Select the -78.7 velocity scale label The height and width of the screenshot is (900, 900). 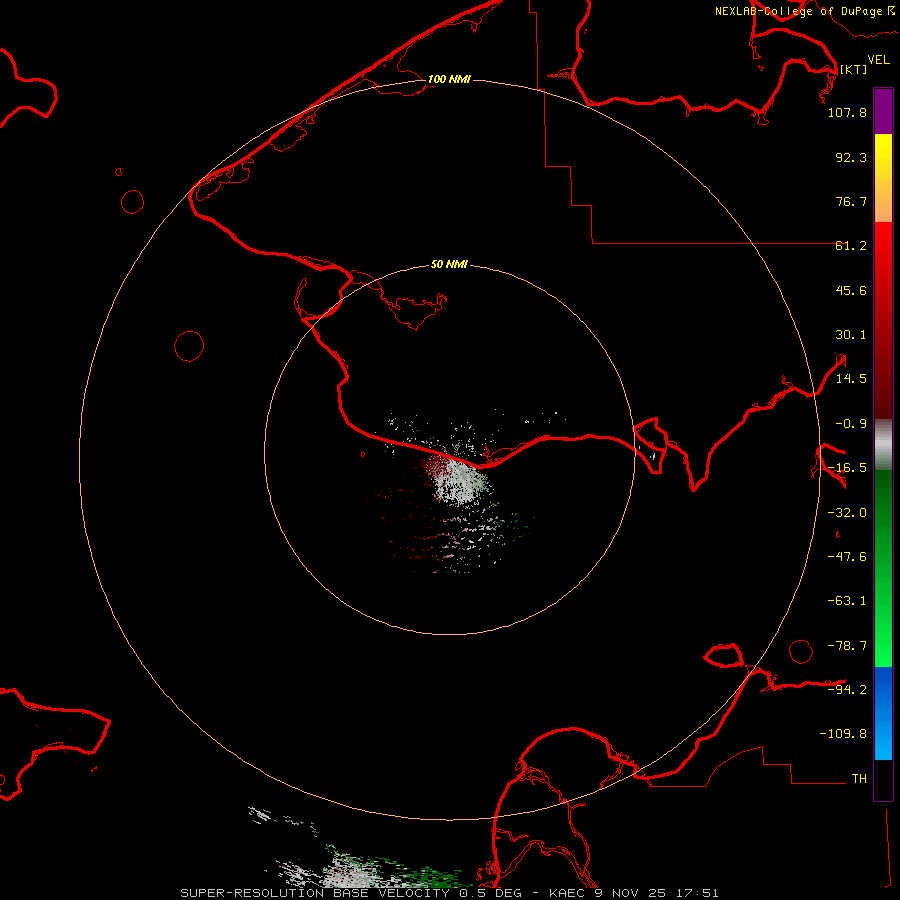pyautogui.click(x=847, y=646)
